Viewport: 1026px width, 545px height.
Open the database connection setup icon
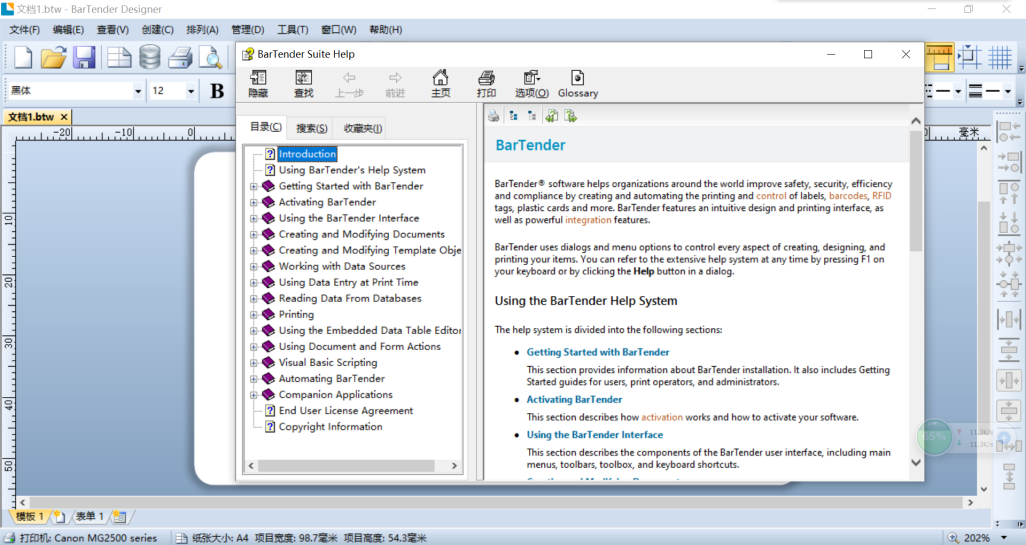click(150, 58)
